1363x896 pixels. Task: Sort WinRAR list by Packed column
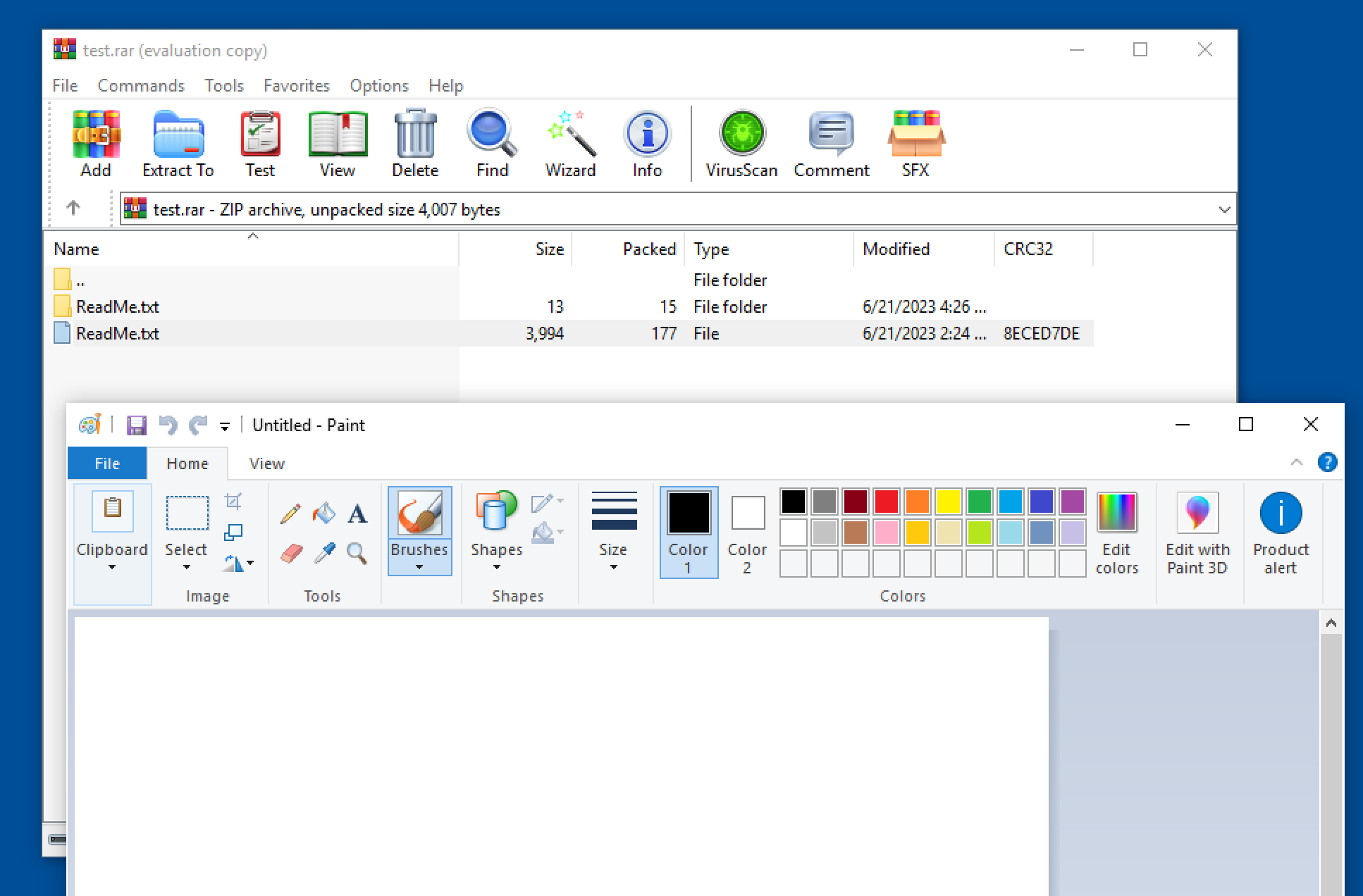coord(628,249)
